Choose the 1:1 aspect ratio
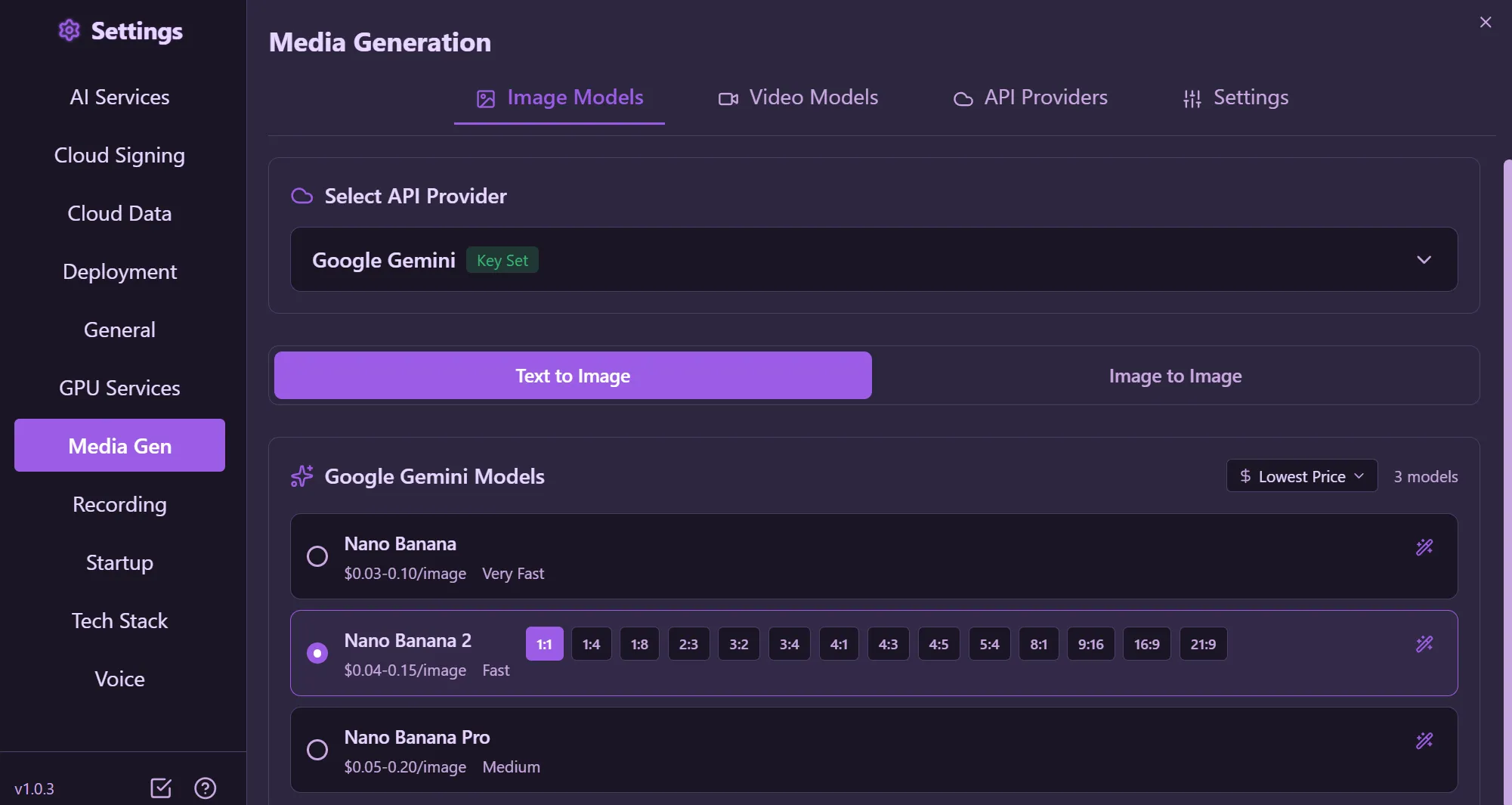The width and height of the screenshot is (1512, 805). click(x=545, y=644)
